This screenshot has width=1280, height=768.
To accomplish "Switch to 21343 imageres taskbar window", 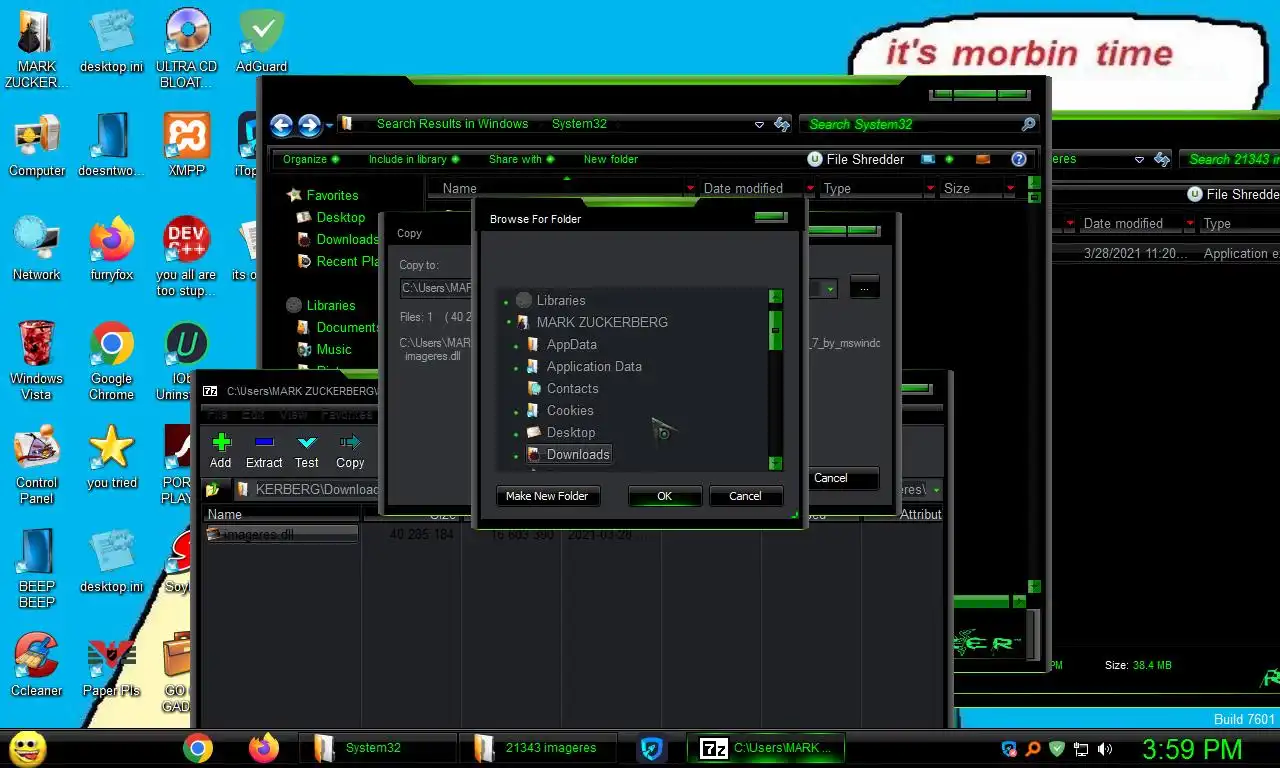I will (537, 748).
